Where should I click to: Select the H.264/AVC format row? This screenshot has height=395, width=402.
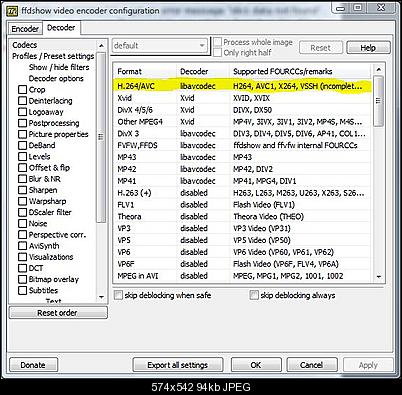coord(242,86)
